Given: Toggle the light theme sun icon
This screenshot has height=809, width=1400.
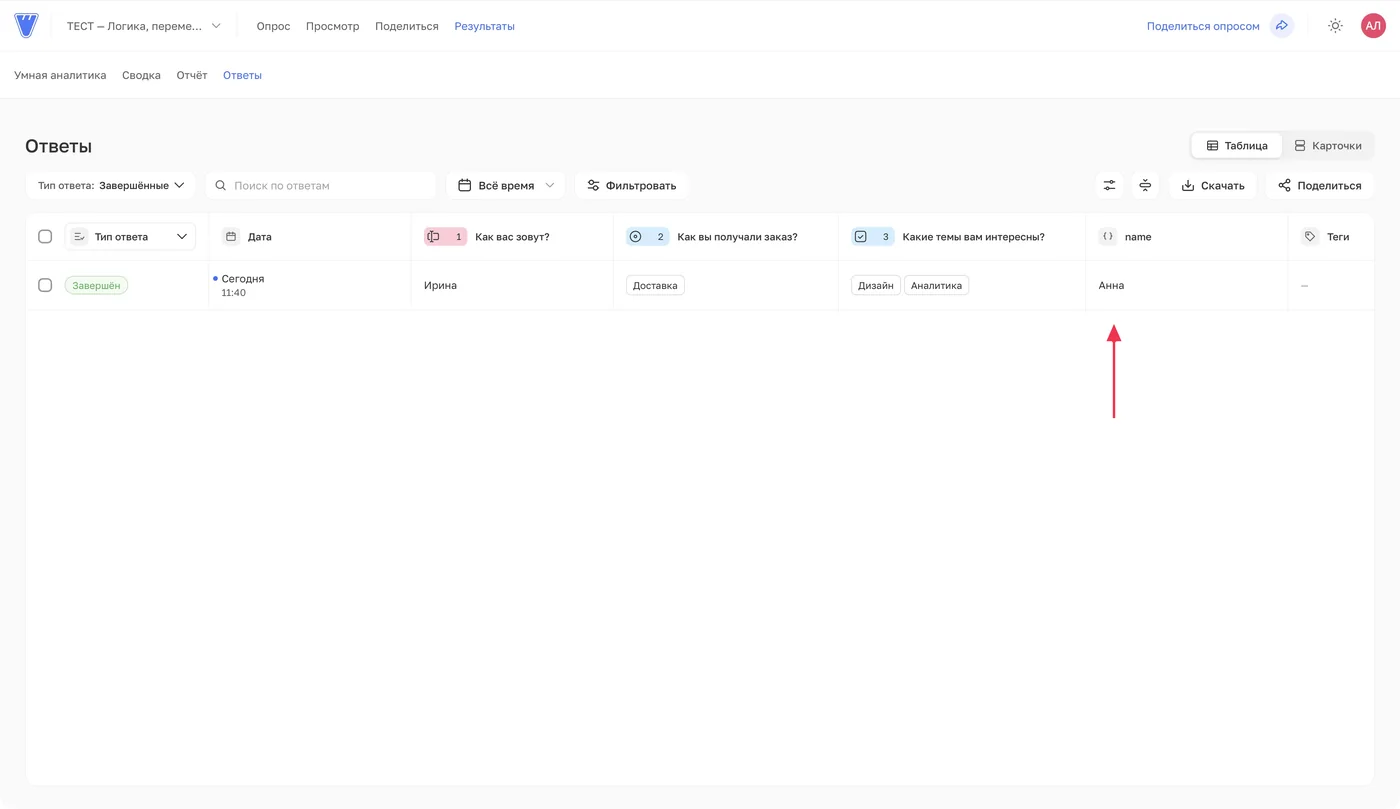Looking at the screenshot, I should coord(1335,26).
